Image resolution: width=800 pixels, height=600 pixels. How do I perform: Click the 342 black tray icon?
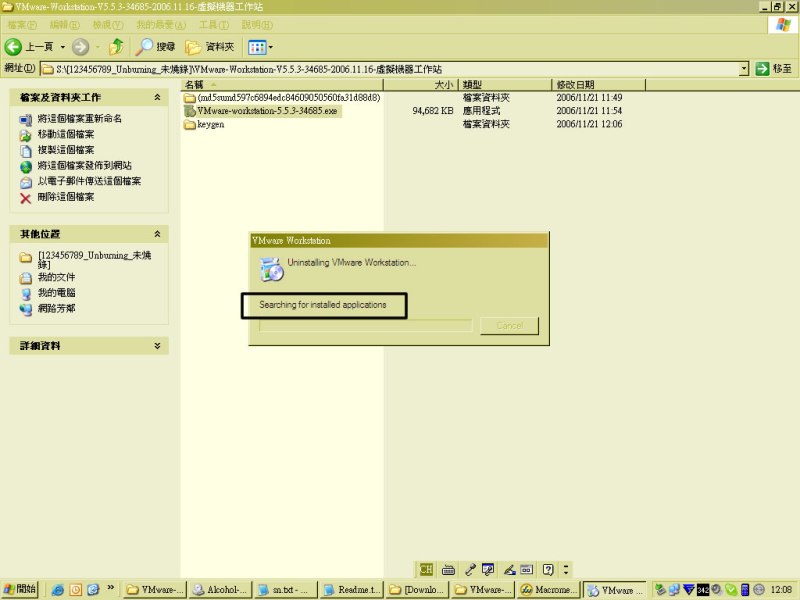point(703,590)
